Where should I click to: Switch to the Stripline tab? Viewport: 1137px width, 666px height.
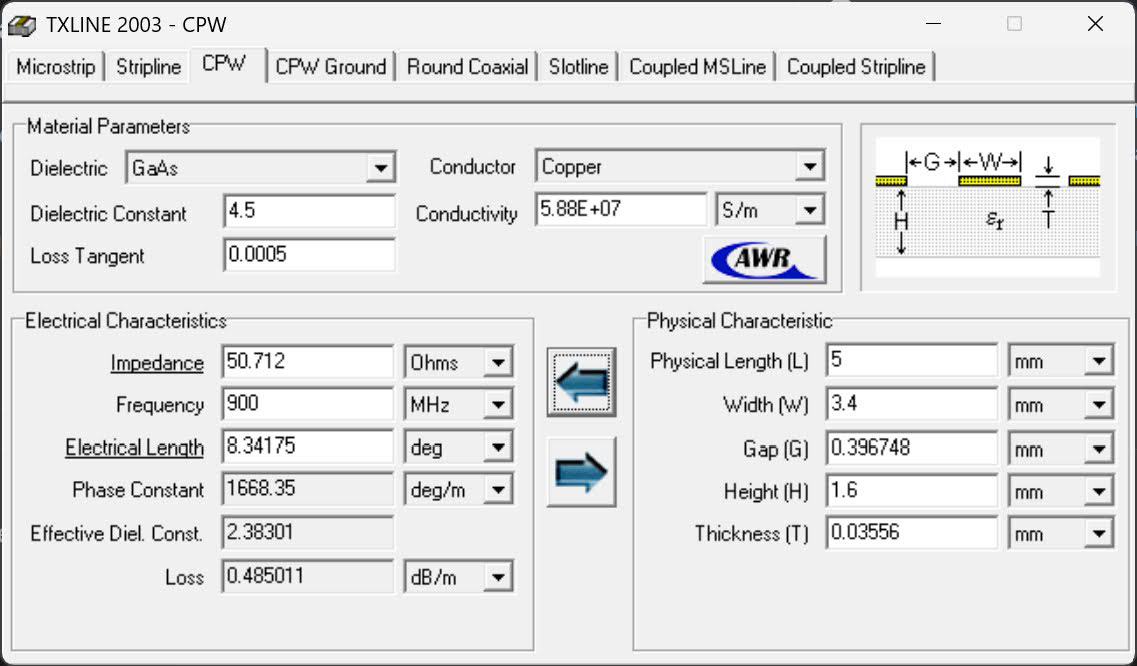pos(148,67)
